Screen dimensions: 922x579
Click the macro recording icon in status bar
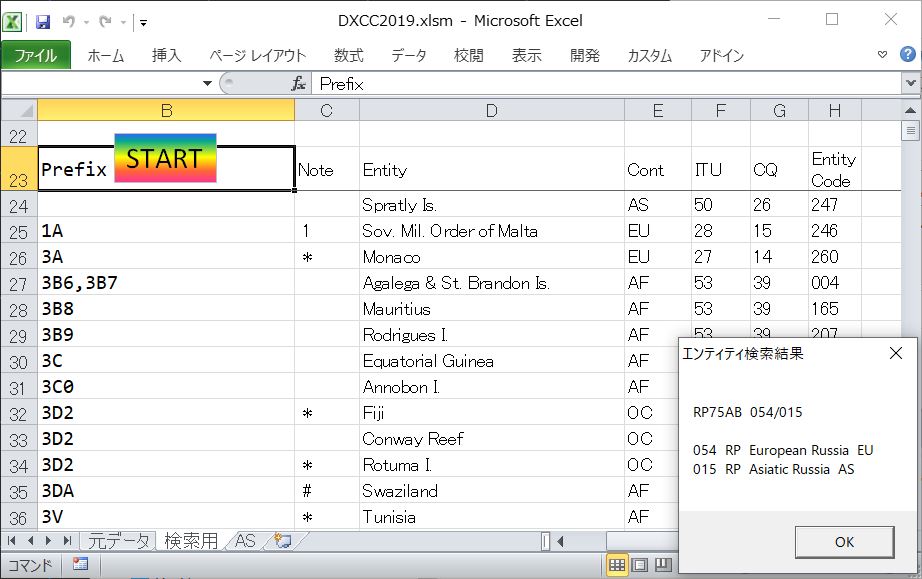pos(80,565)
